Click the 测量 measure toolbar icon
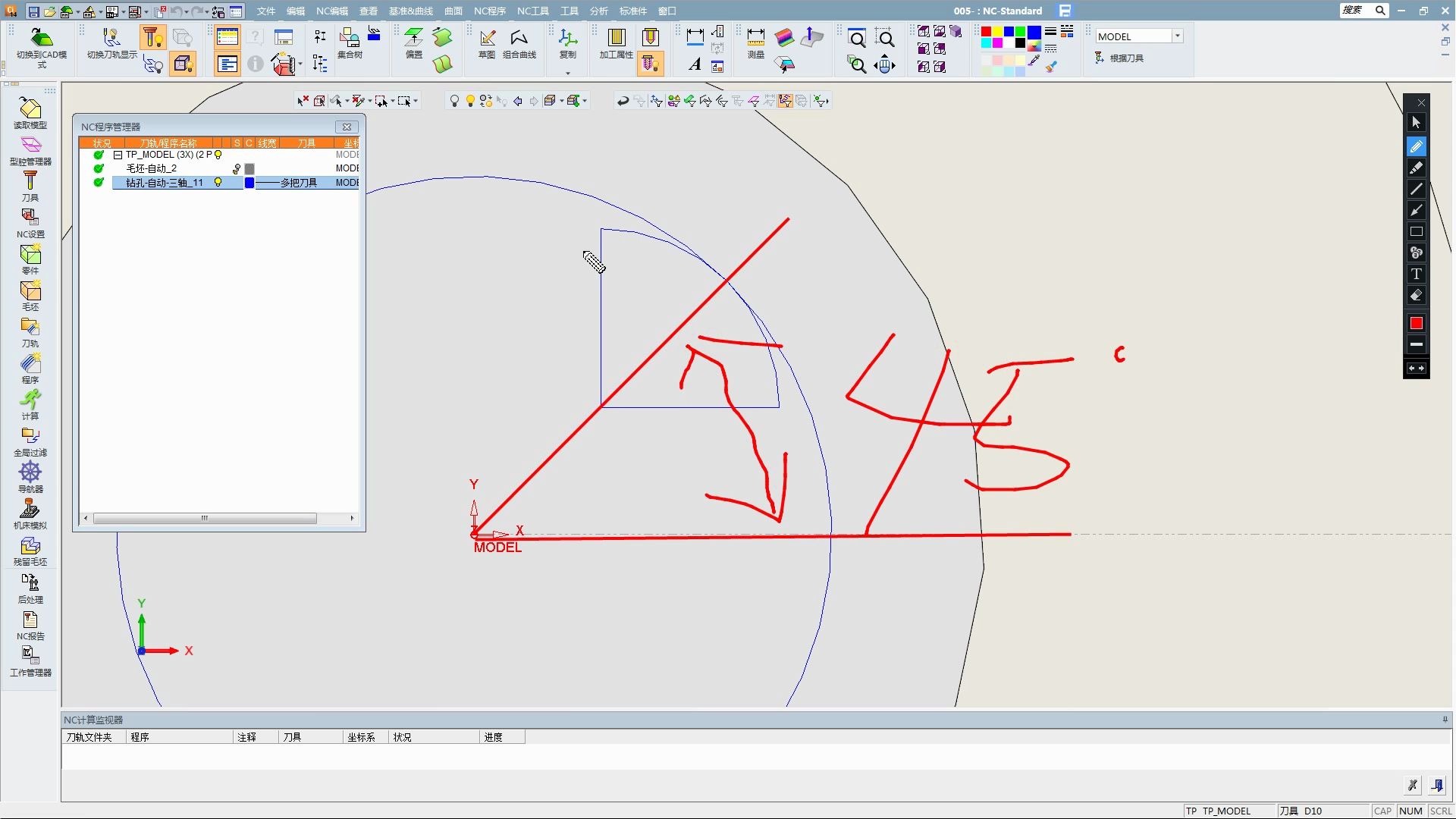The width and height of the screenshot is (1456, 819). [755, 42]
